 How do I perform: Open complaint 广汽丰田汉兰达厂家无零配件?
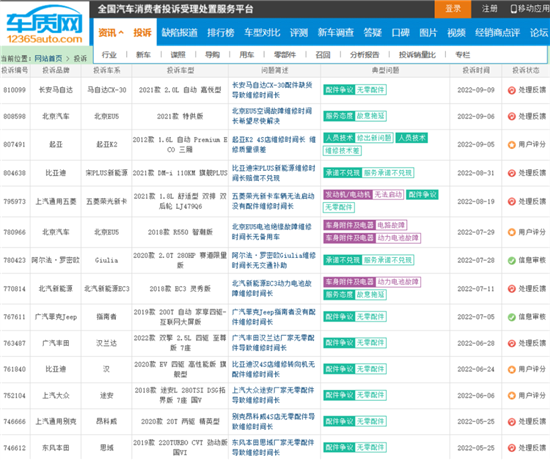coord(273,343)
